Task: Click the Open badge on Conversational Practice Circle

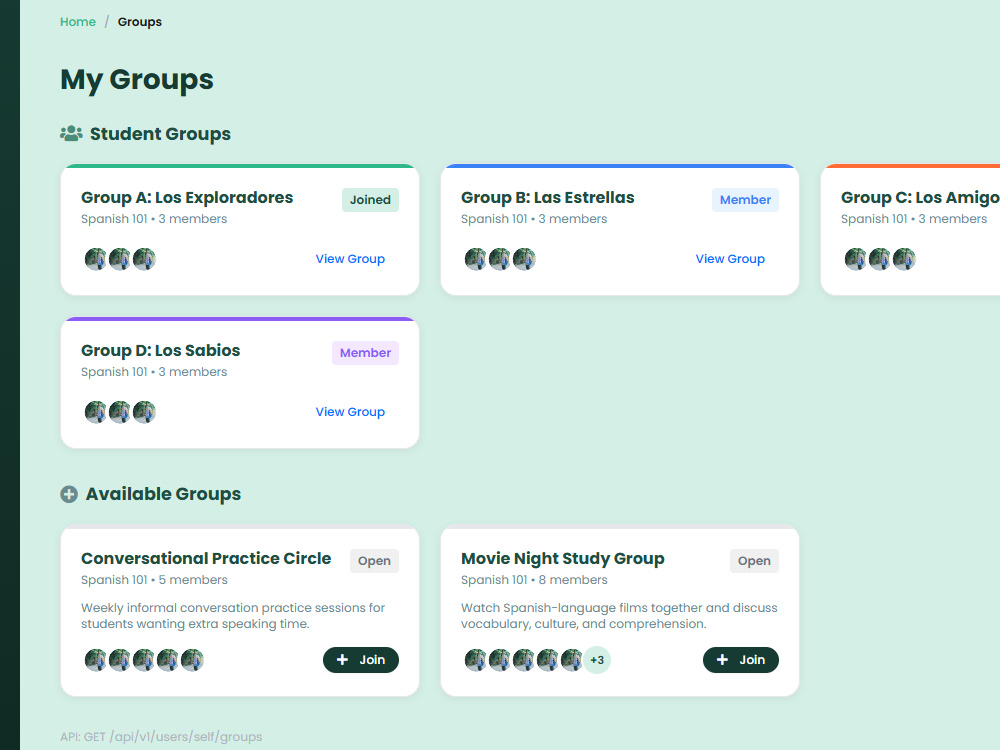Action: (374, 561)
